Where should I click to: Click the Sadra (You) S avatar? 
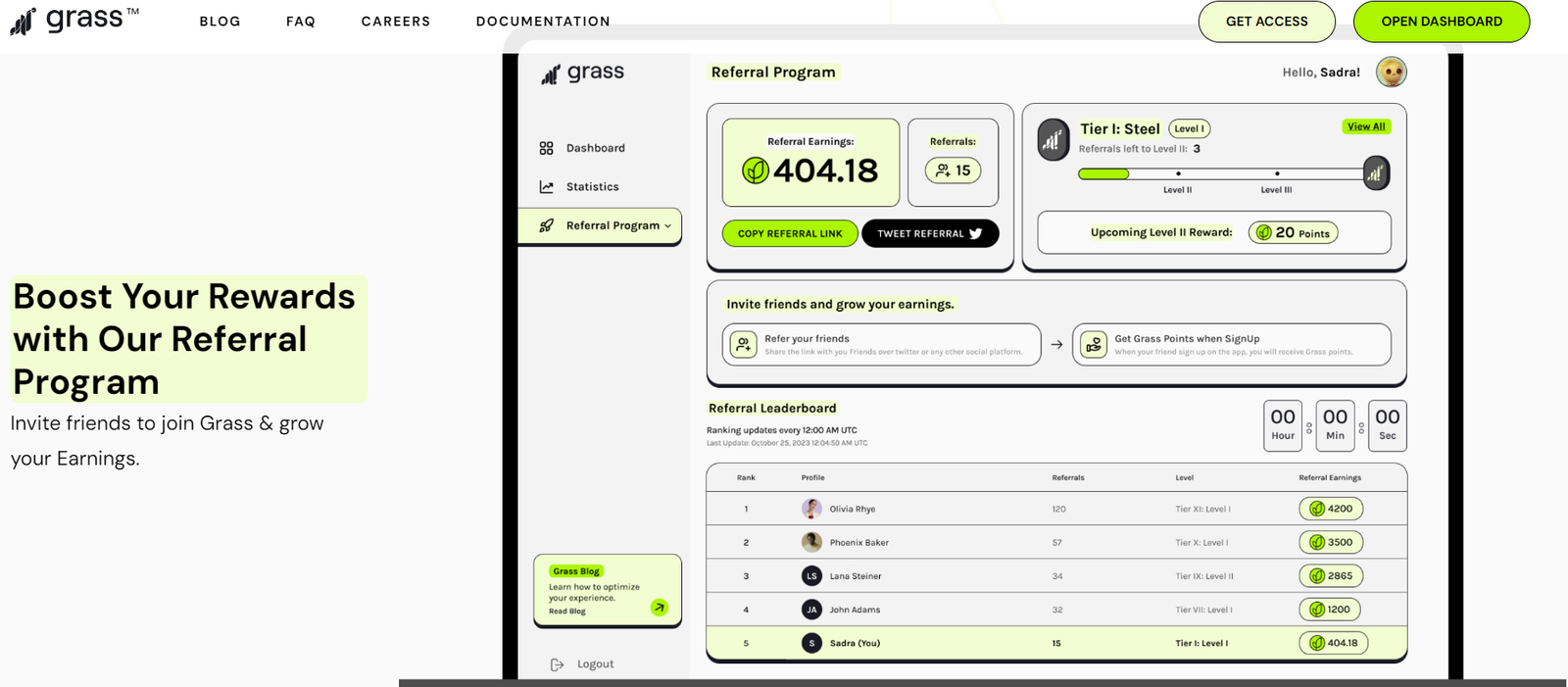[x=811, y=643]
